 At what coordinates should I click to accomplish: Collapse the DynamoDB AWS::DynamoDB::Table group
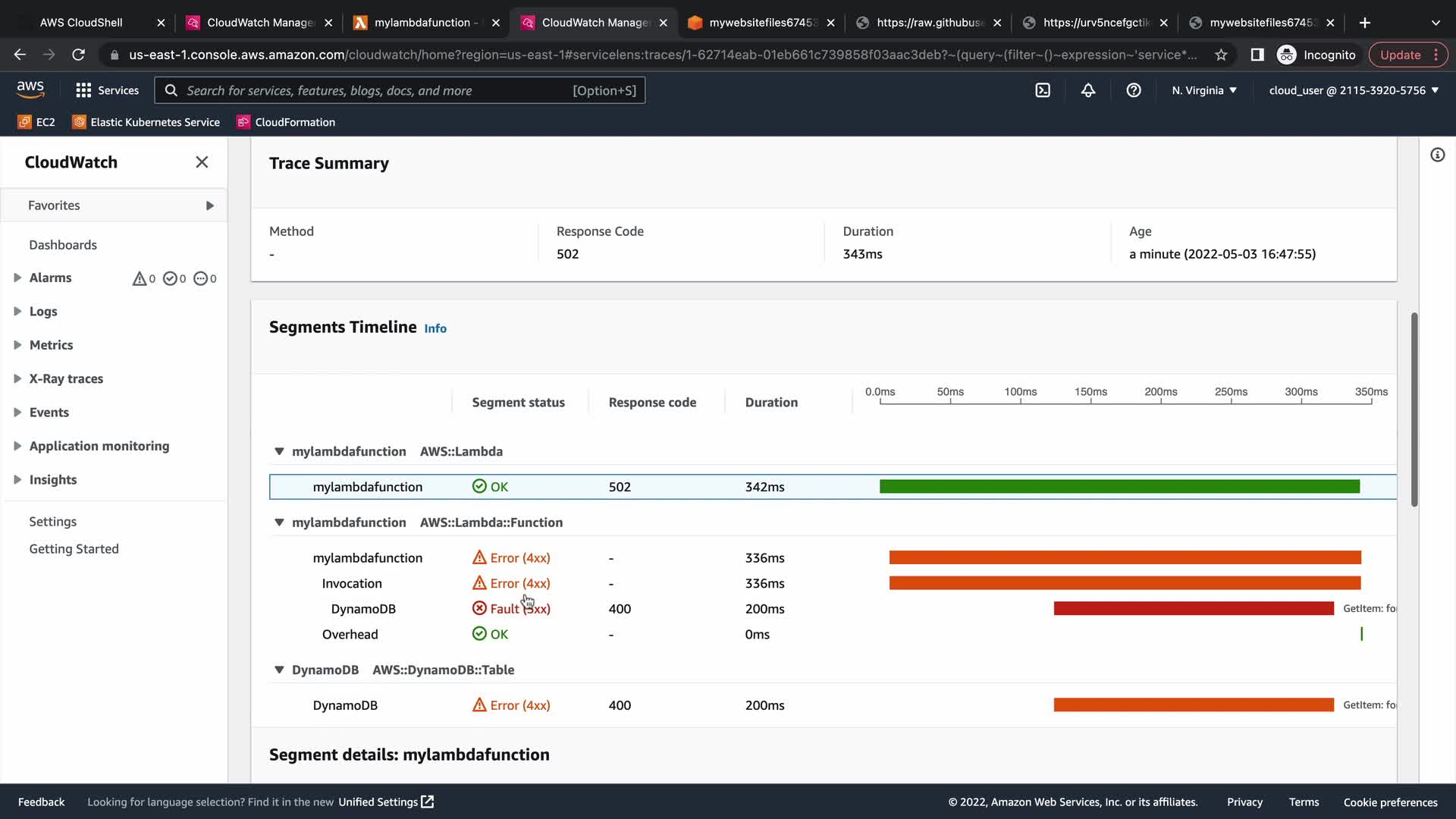tap(279, 670)
